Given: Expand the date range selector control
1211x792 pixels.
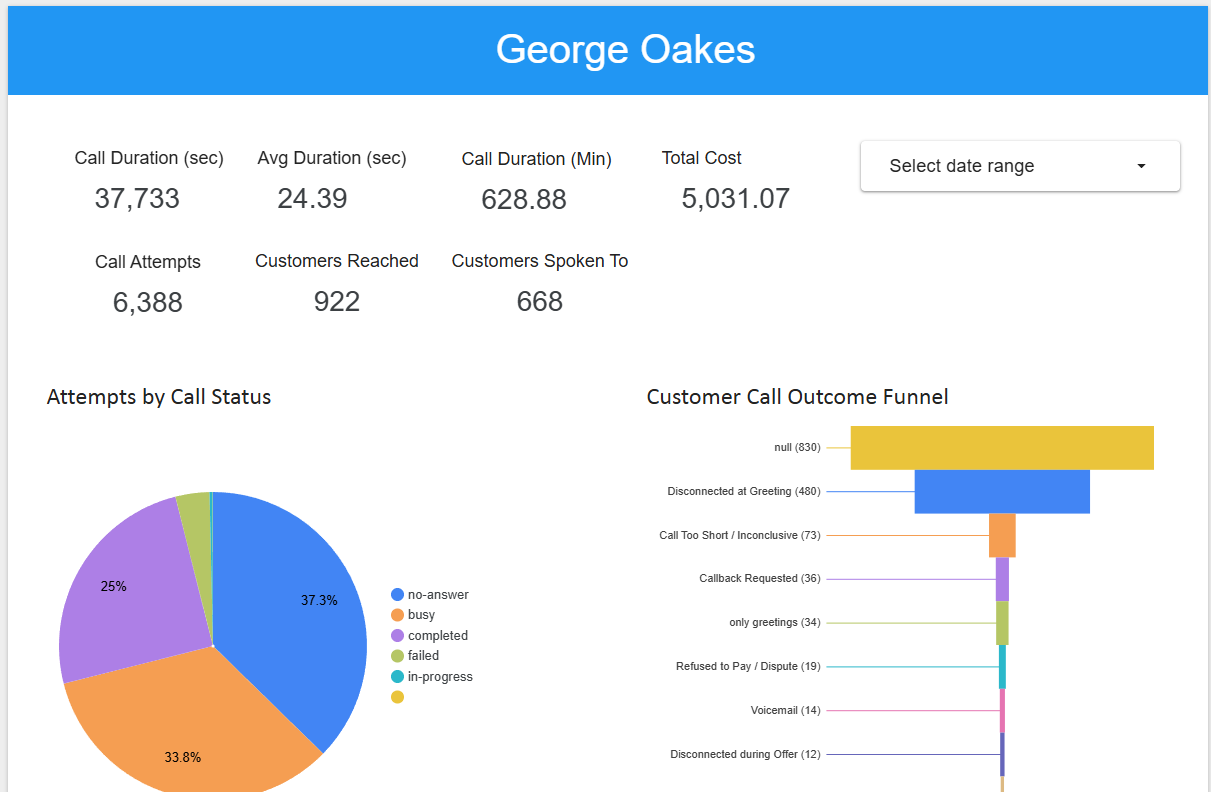Looking at the screenshot, I should tap(1019, 165).
